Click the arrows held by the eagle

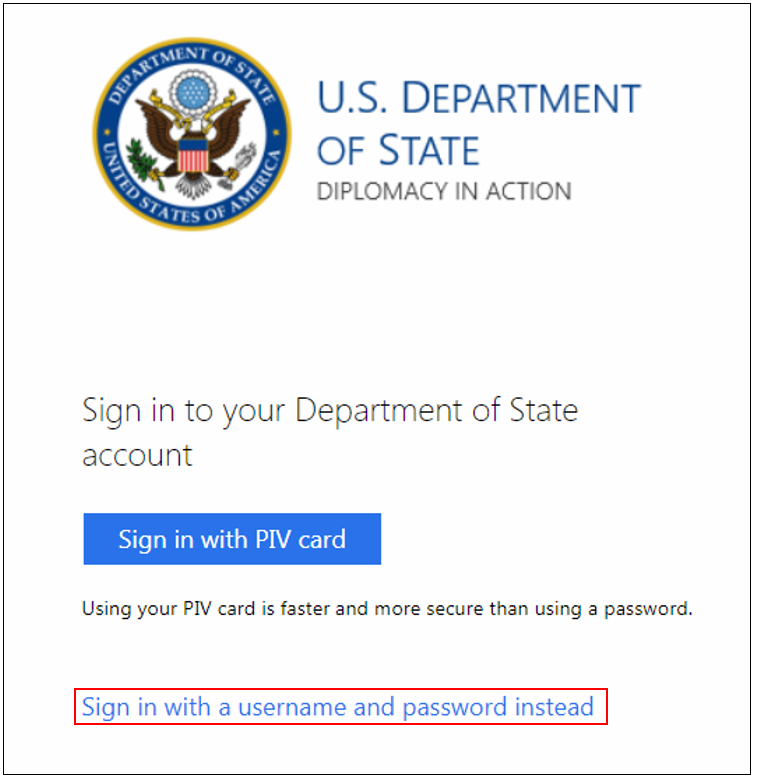[242, 162]
